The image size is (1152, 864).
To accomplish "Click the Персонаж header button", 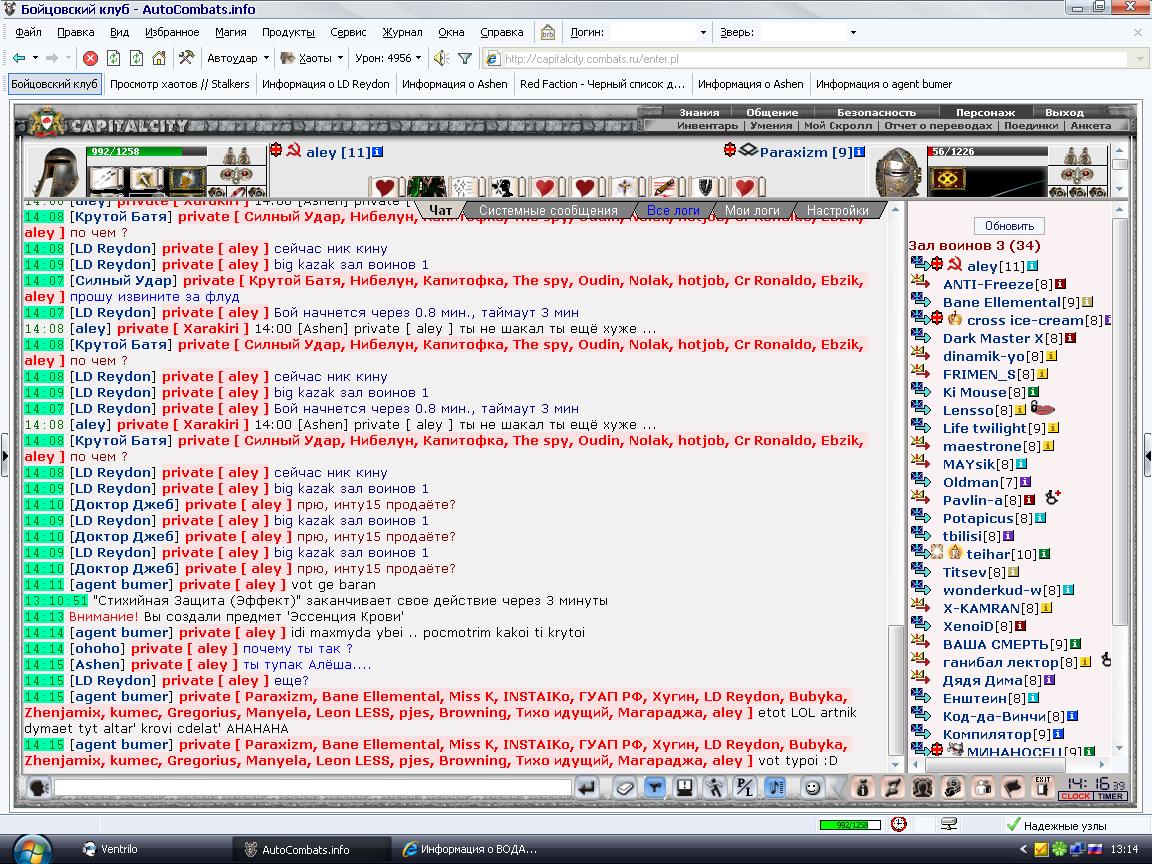I will tap(985, 112).
